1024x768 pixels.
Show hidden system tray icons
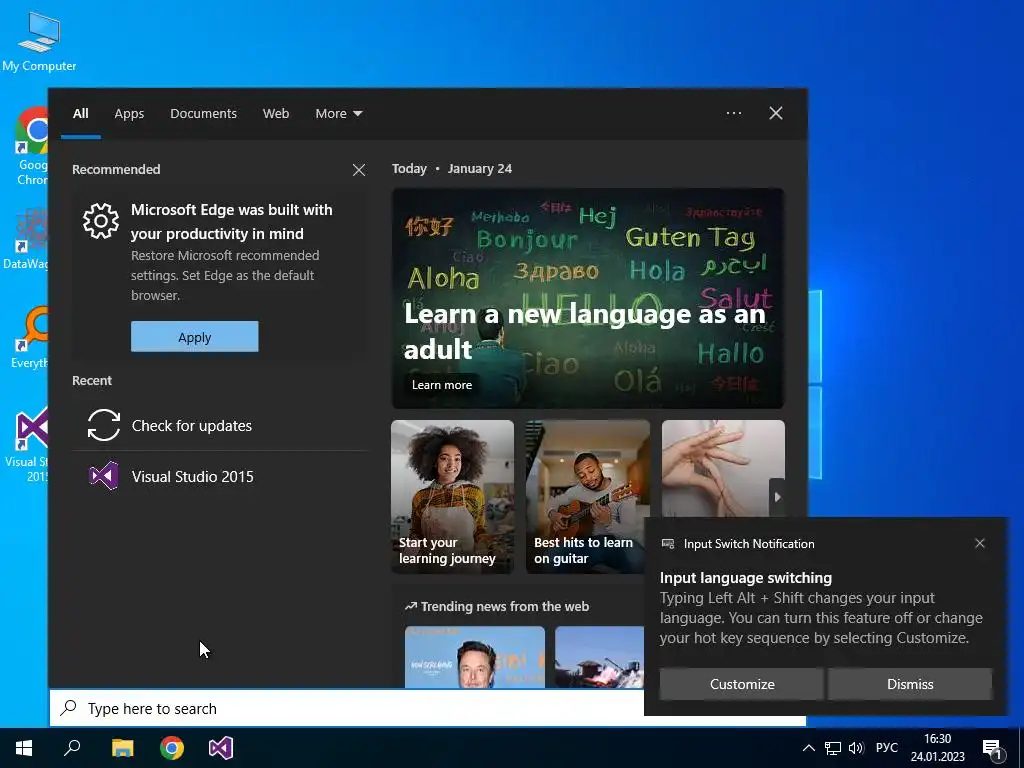(x=808, y=748)
